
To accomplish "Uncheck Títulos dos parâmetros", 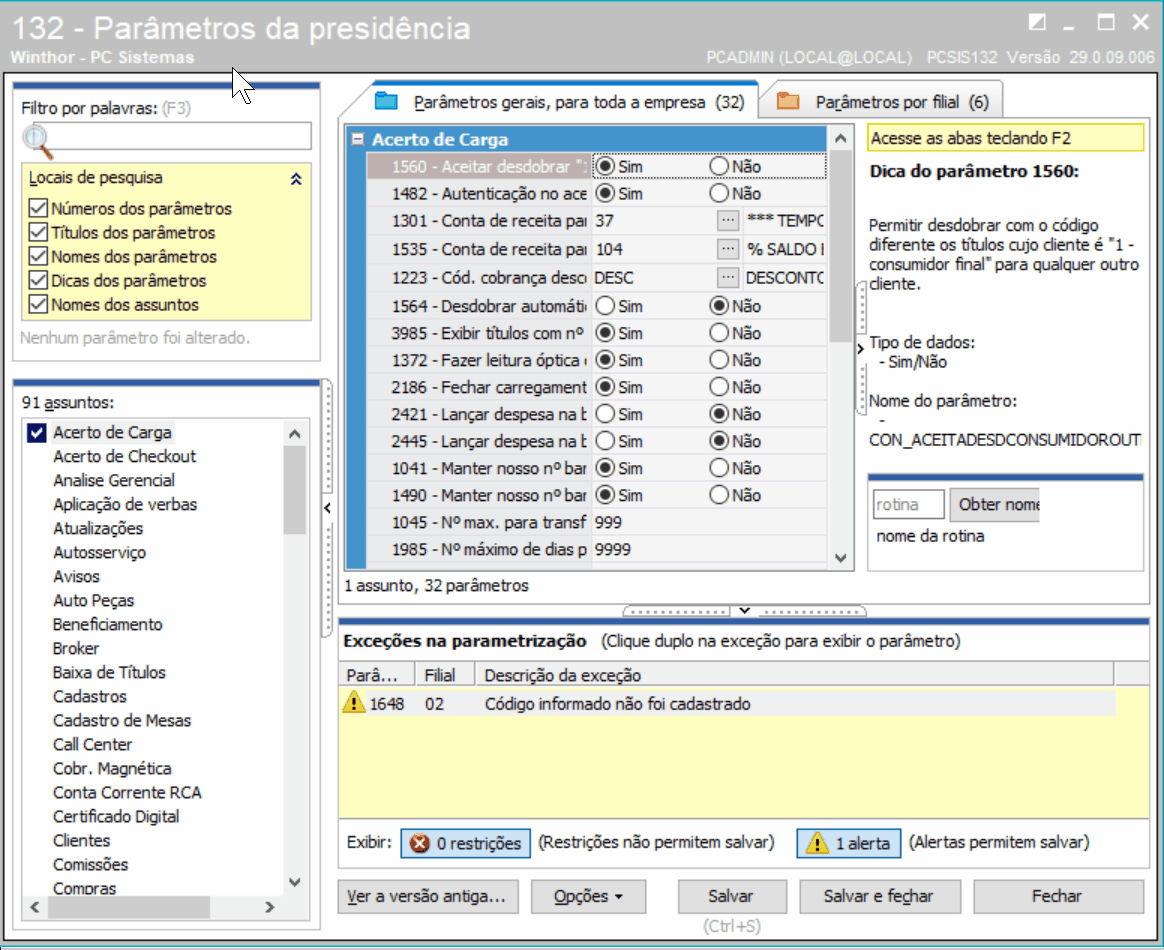I will pyautogui.click(x=38, y=232).
